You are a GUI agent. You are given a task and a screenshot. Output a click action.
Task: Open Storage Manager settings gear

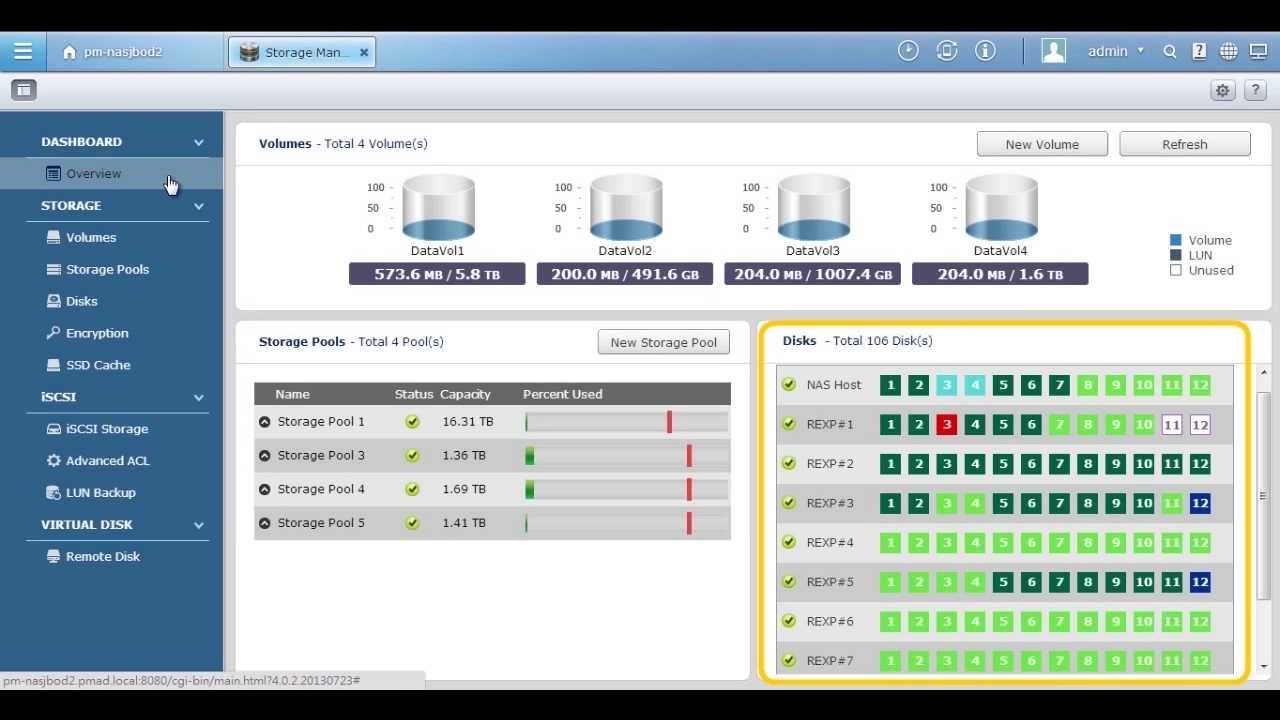[1222, 90]
